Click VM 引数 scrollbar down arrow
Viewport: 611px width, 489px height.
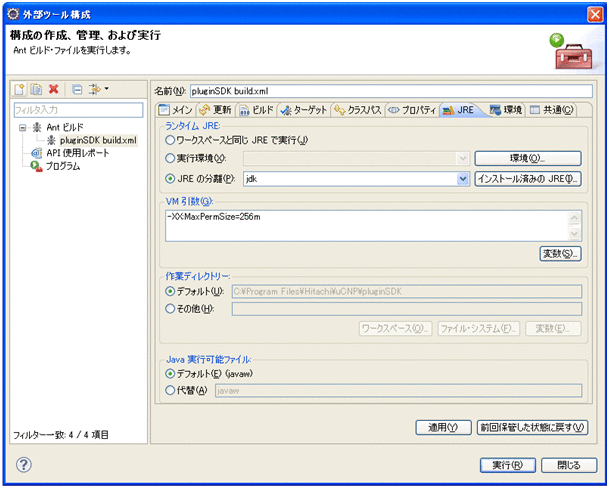[x=574, y=233]
